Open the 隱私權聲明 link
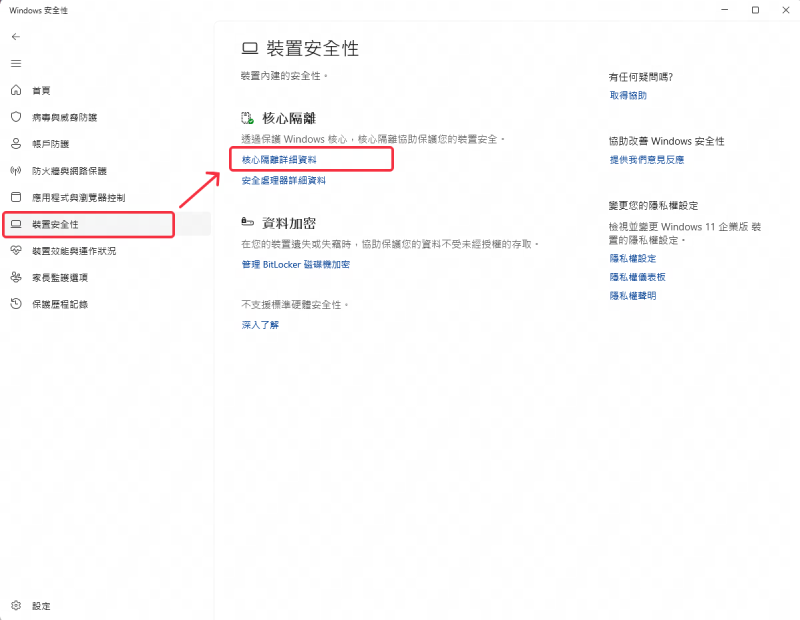This screenshot has width=800, height=620. click(633, 295)
